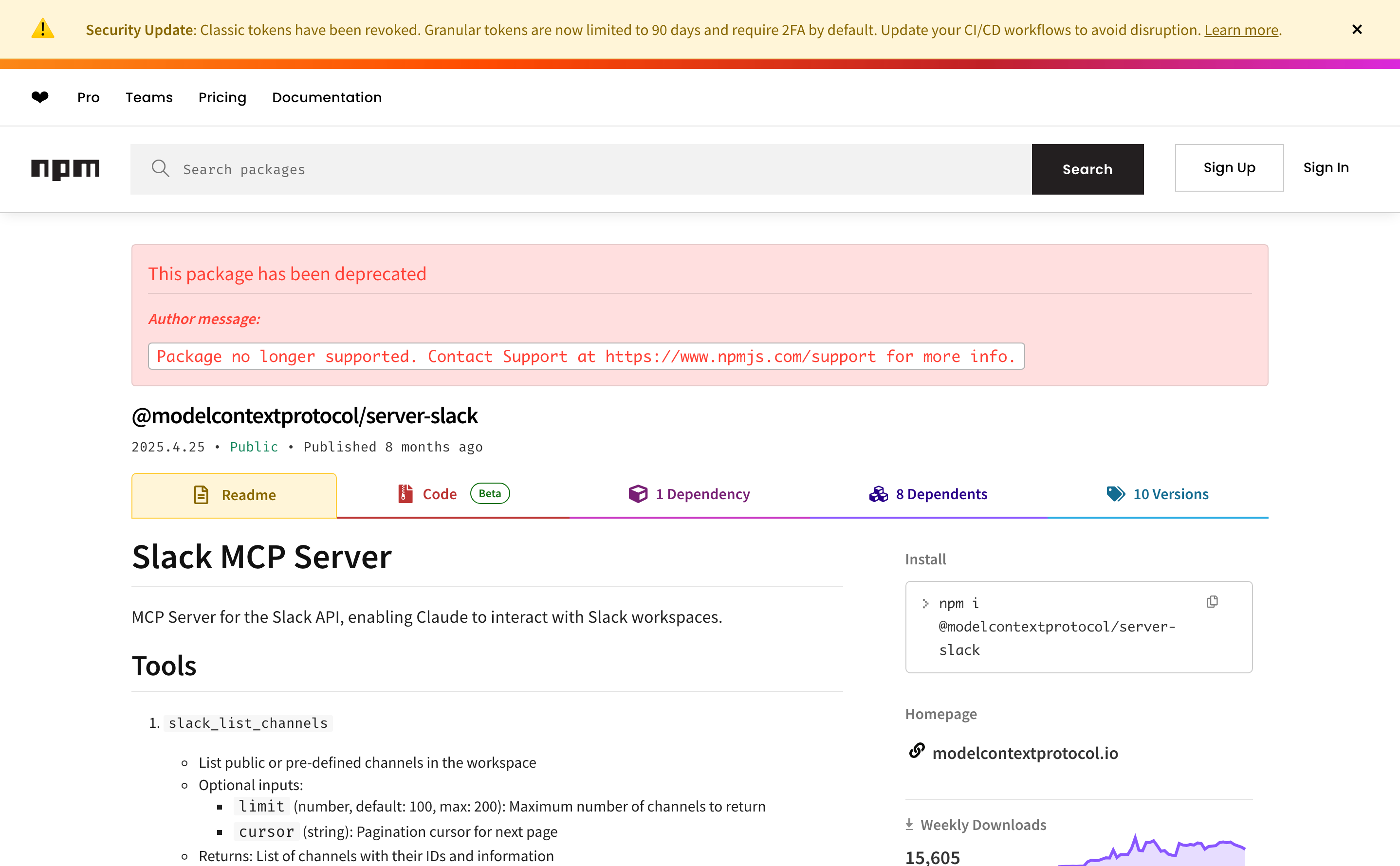
Task: Click the magnifying glass search icon
Action: point(160,168)
